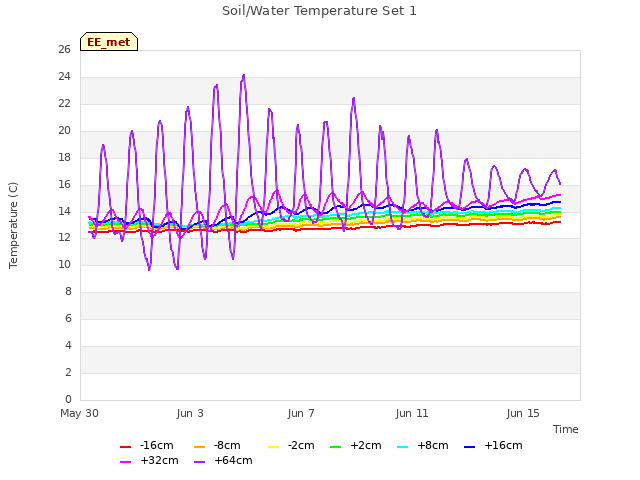Click the magenta +32cm legend color marker
Image resolution: width=640 pixels, height=480 pixels.
[x=125, y=462]
